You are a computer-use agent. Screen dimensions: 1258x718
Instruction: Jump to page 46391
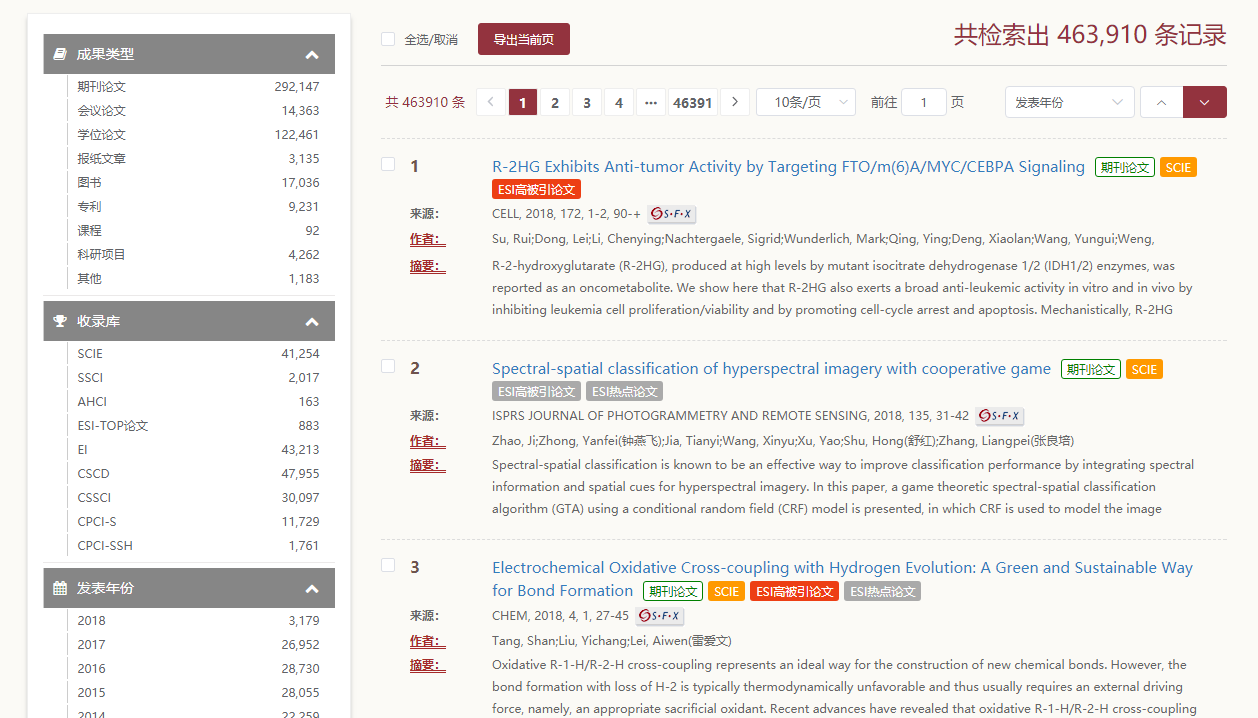692,102
